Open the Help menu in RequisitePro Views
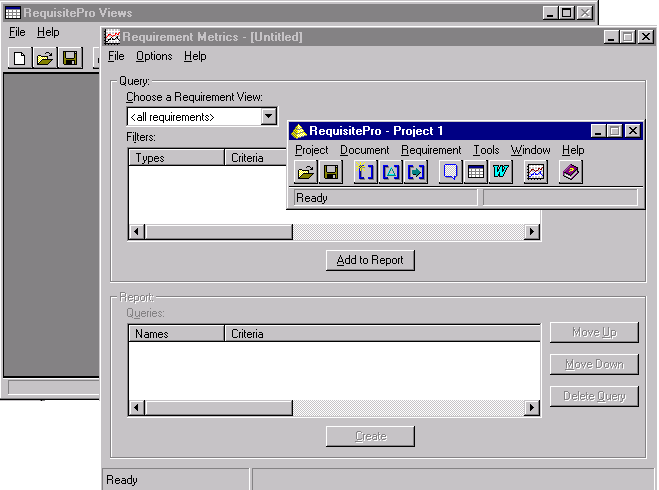659x490 pixels. point(48,32)
